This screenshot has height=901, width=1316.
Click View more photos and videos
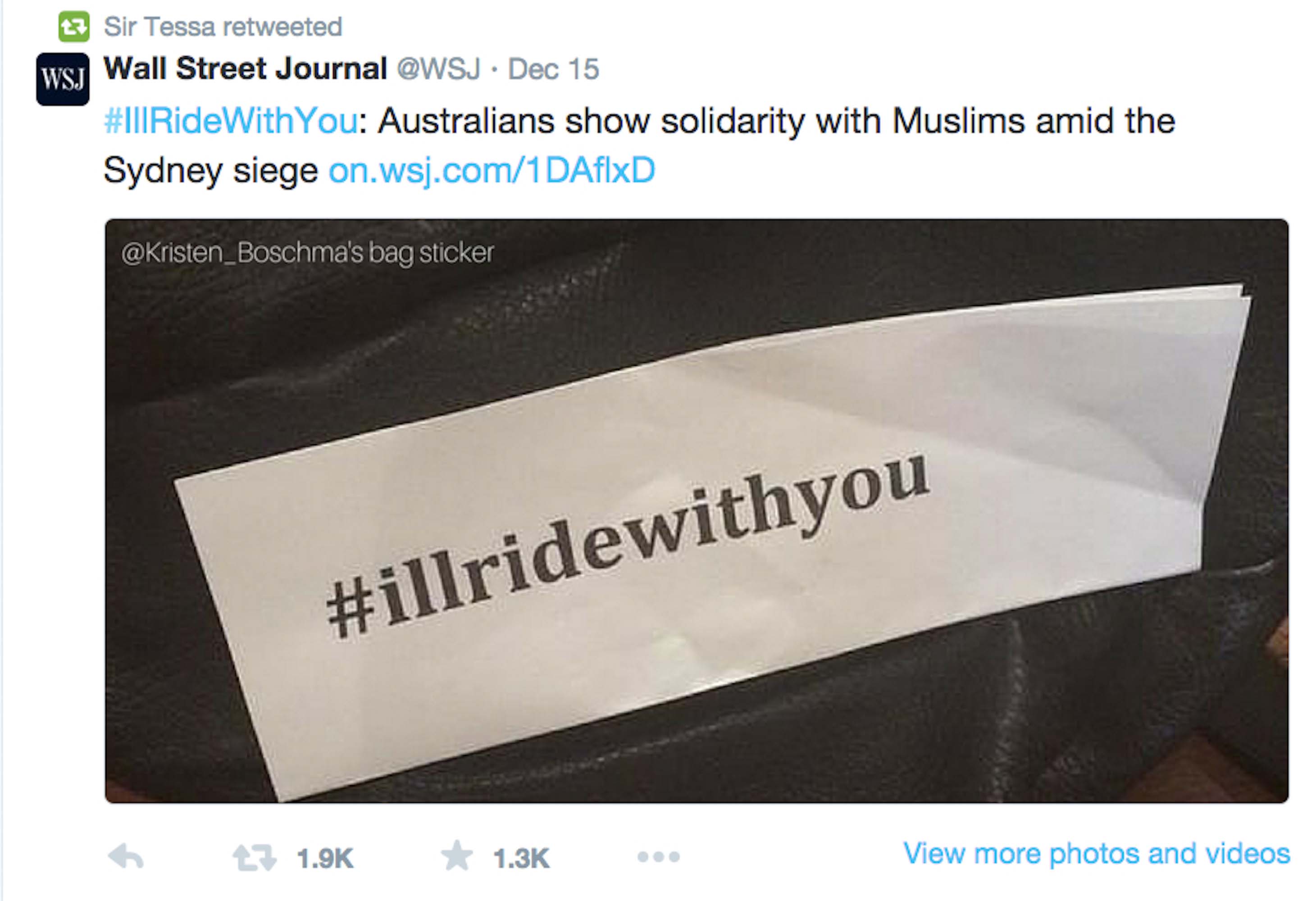tap(1096, 853)
